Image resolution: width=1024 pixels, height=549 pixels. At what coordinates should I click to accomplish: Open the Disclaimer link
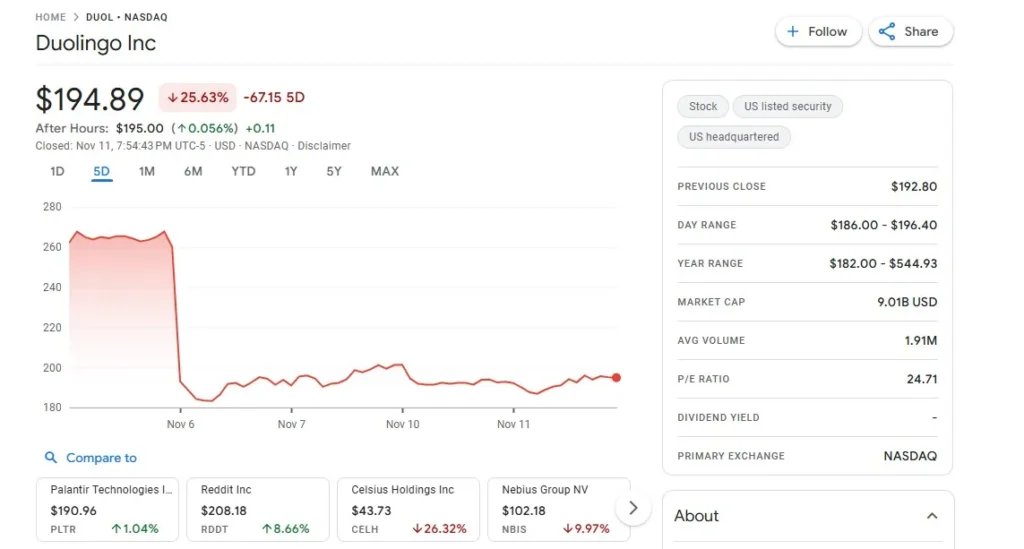pyautogui.click(x=324, y=146)
